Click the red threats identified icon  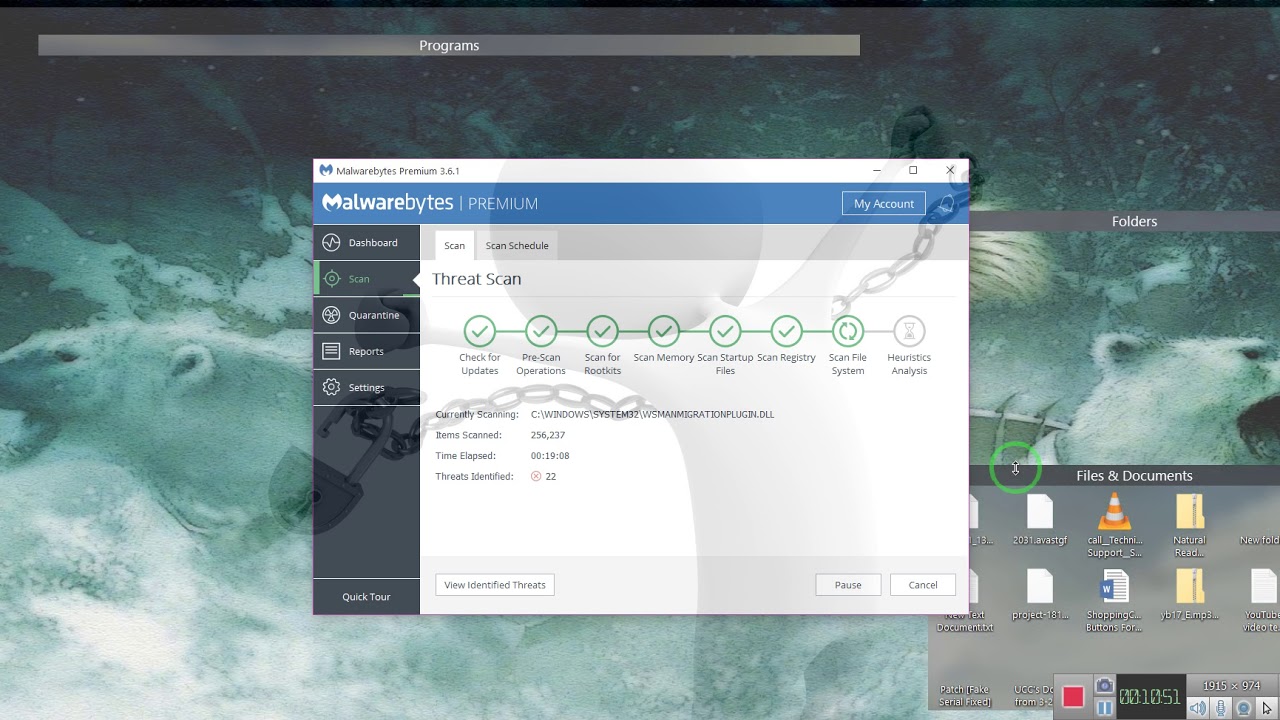coord(536,477)
